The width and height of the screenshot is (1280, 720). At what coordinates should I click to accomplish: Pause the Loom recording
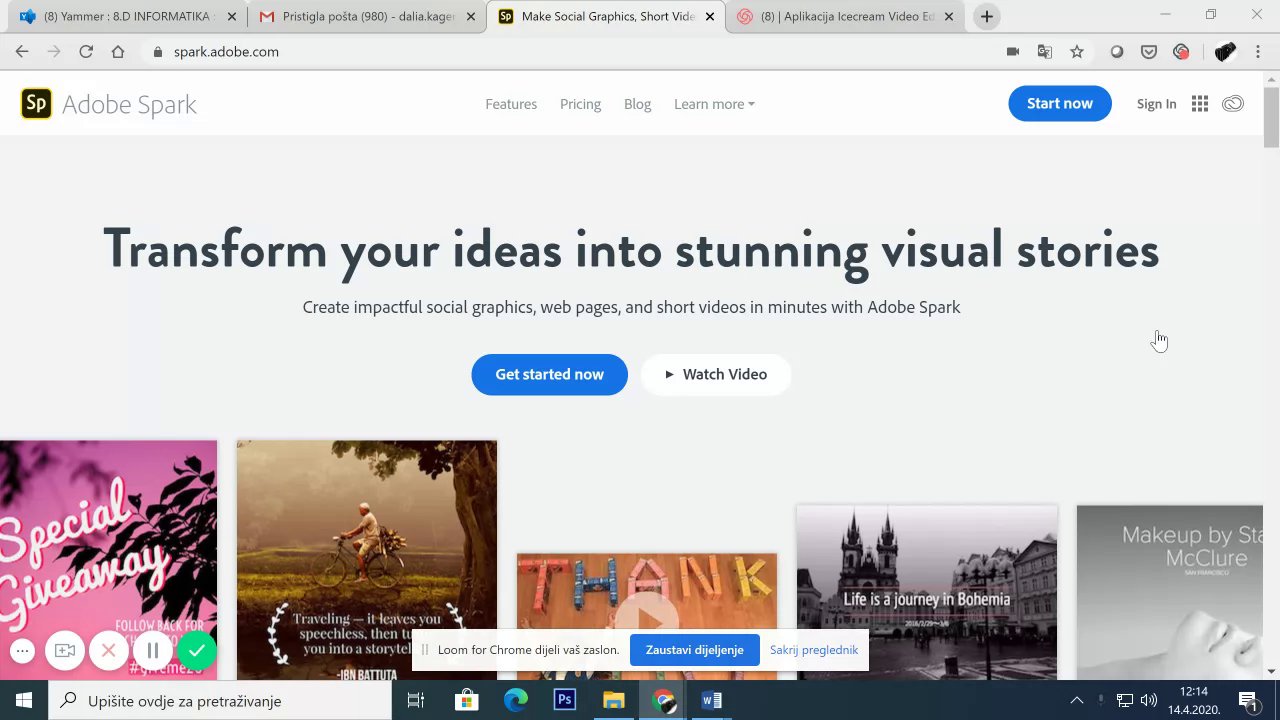[x=153, y=651]
